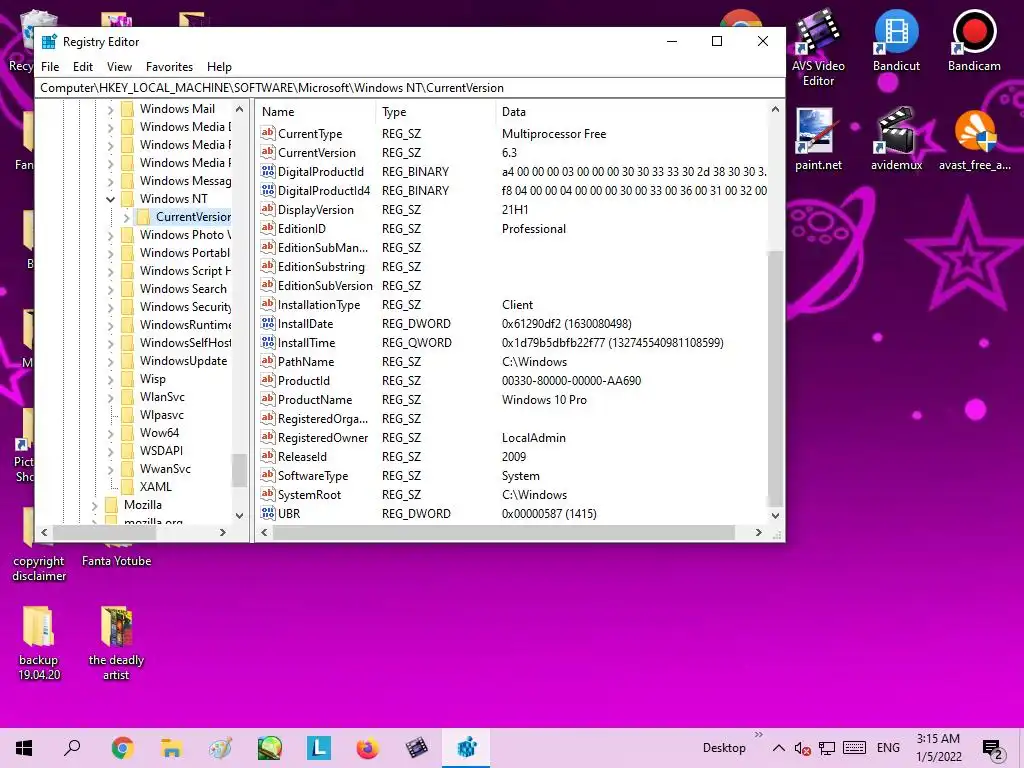Expand the Wow64 key
The image size is (1024, 768).
[x=110, y=433]
